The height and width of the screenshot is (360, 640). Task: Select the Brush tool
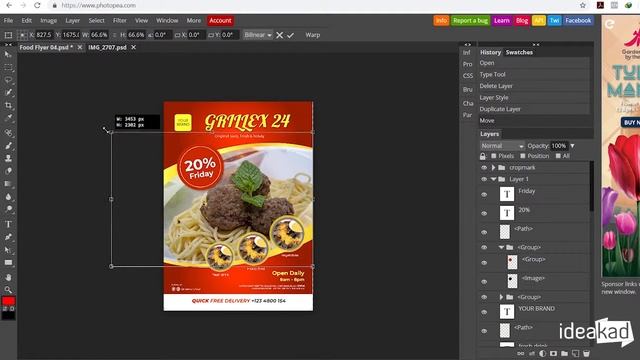[8, 145]
